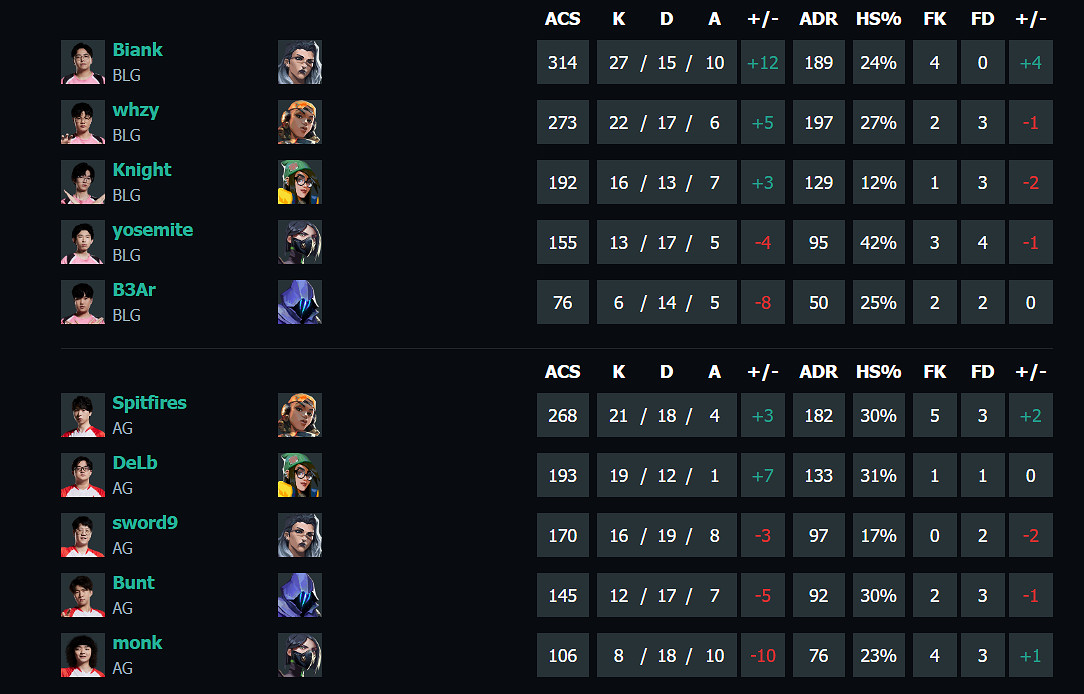The height and width of the screenshot is (694, 1084).
Task: Click Spitfires' player photo
Action: (x=83, y=415)
